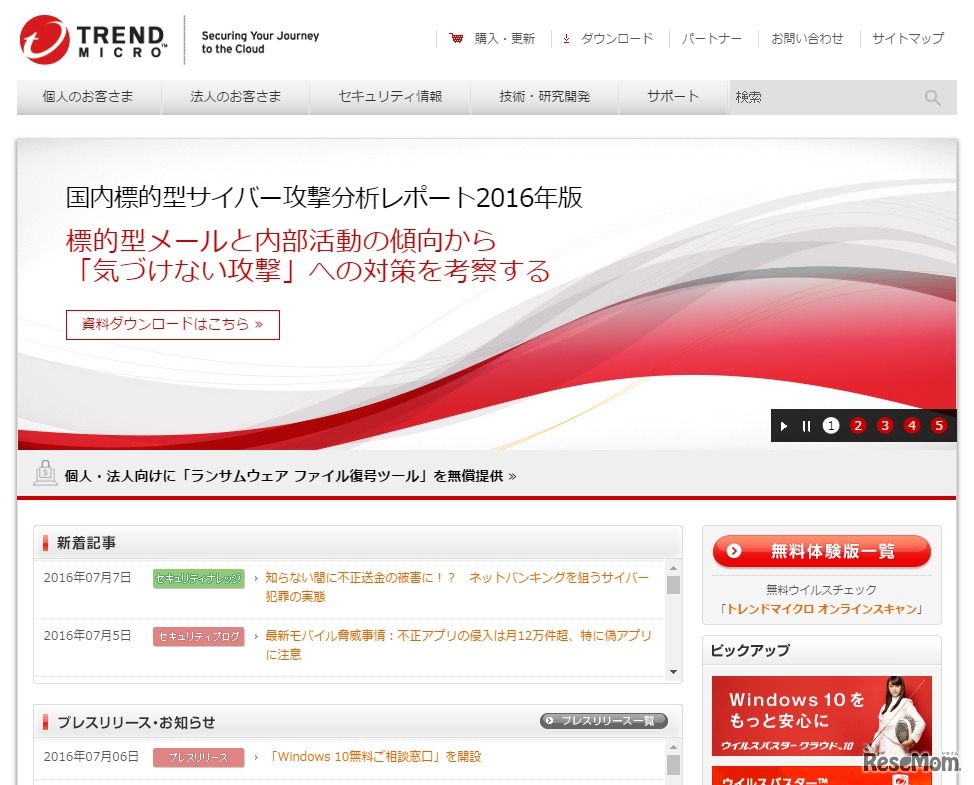This screenshot has width=974, height=785.
Task: Click the セキュリティブログ red tag
Action: tap(199, 637)
